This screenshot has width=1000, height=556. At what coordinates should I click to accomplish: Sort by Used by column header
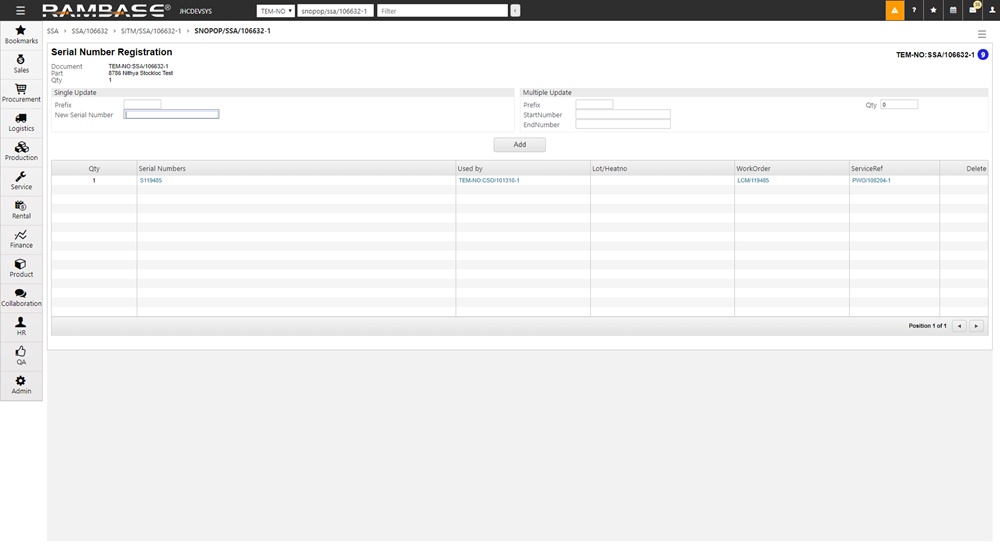click(523, 168)
